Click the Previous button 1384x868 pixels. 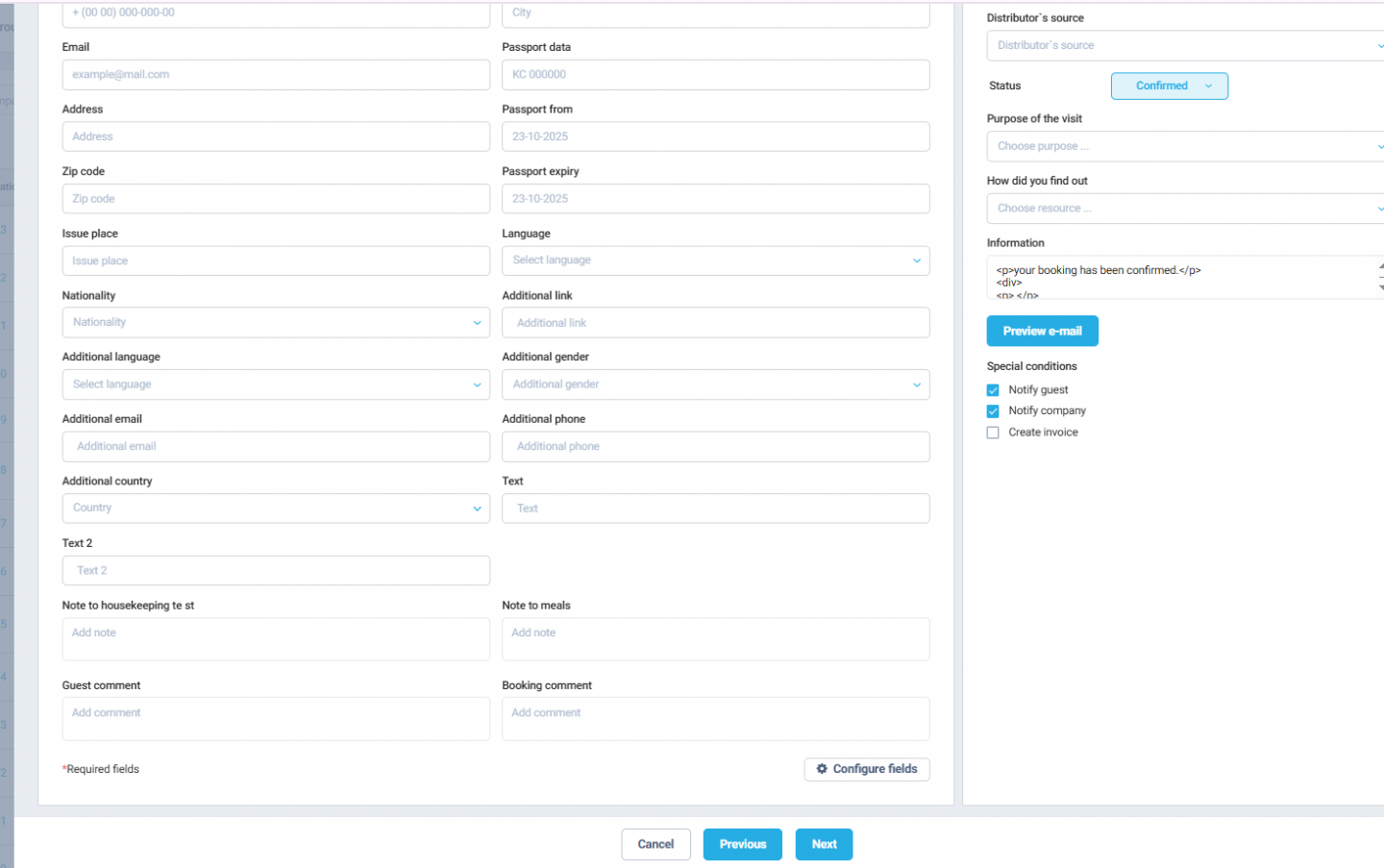[x=742, y=844]
